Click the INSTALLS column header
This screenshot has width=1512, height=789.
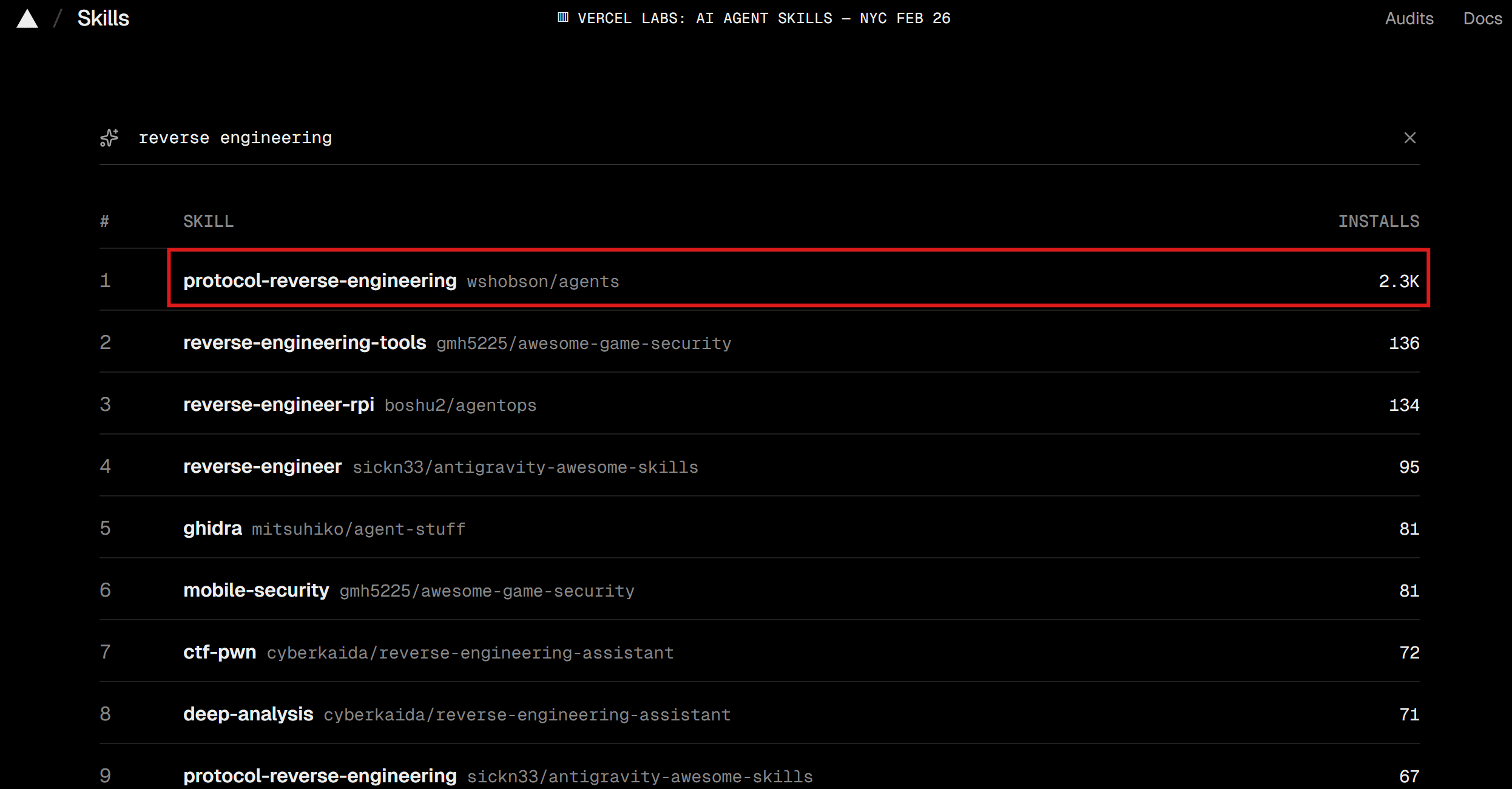(x=1379, y=221)
